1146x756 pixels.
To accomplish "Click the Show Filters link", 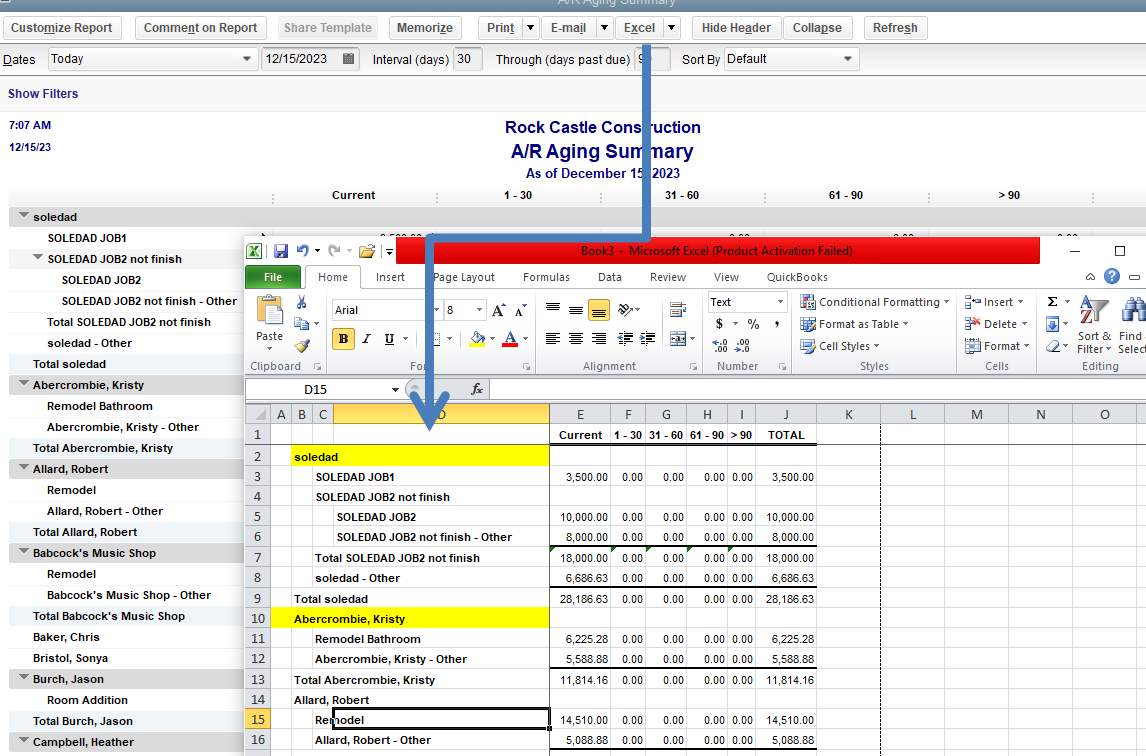I will tap(43, 94).
